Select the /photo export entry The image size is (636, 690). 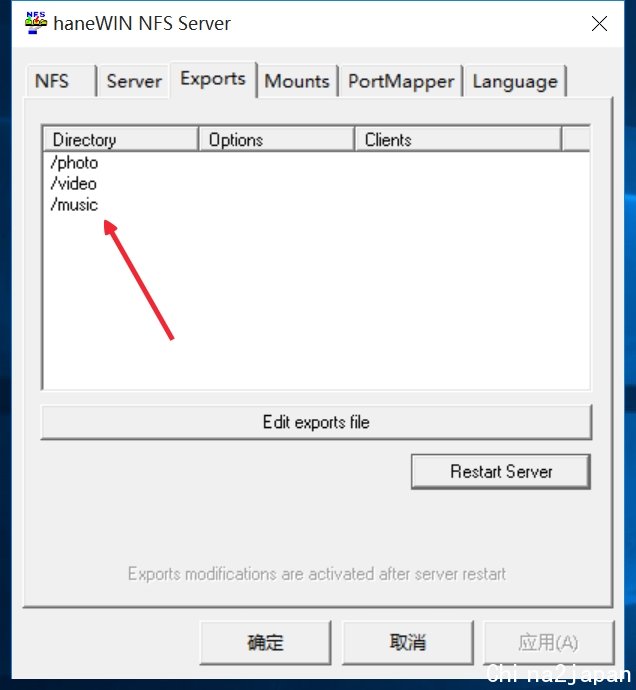coord(74,163)
